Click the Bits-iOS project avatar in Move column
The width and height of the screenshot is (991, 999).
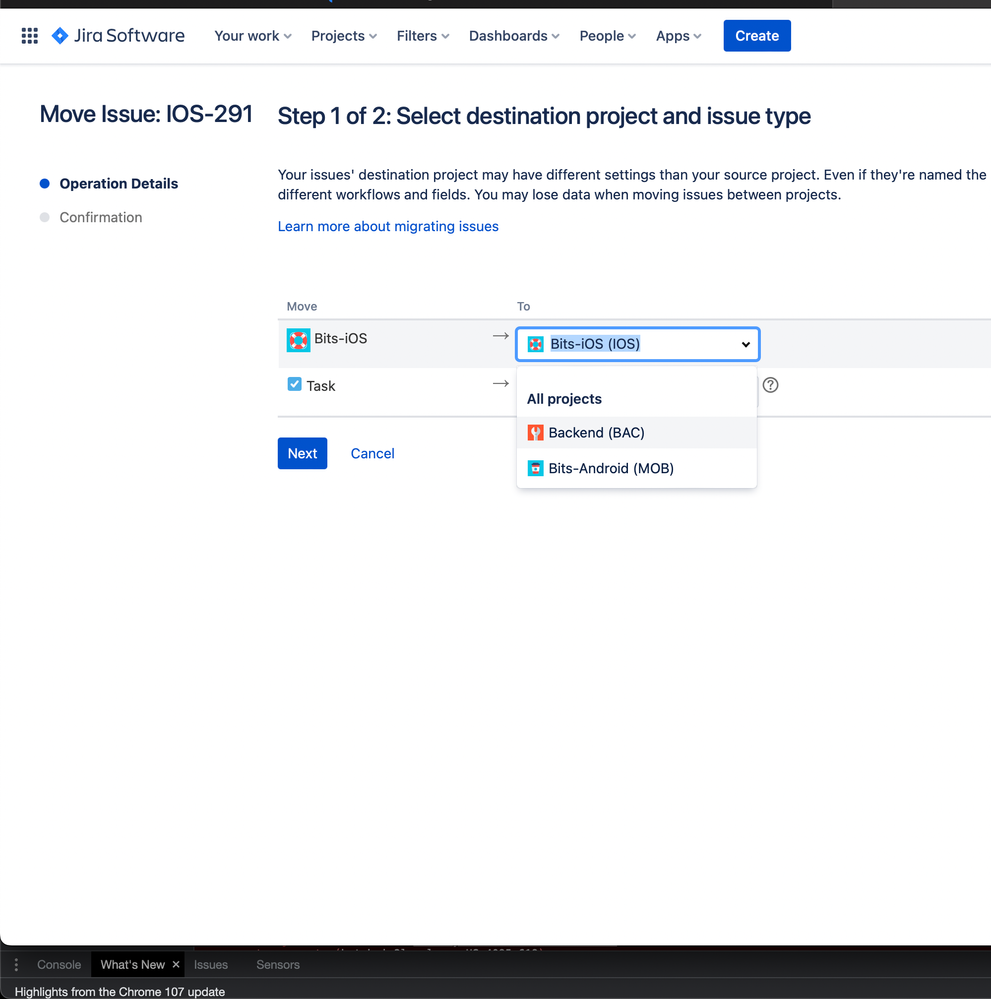point(298,340)
